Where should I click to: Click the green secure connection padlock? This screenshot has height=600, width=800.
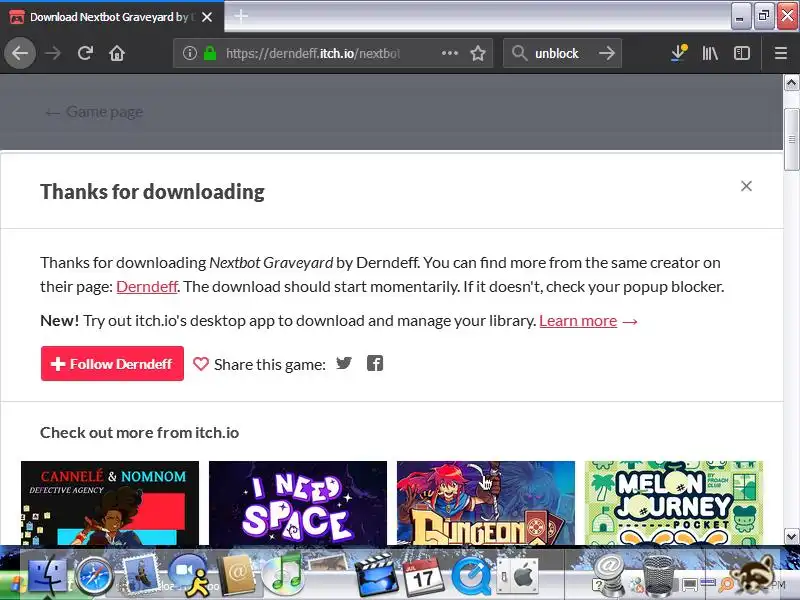click(x=210, y=53)
